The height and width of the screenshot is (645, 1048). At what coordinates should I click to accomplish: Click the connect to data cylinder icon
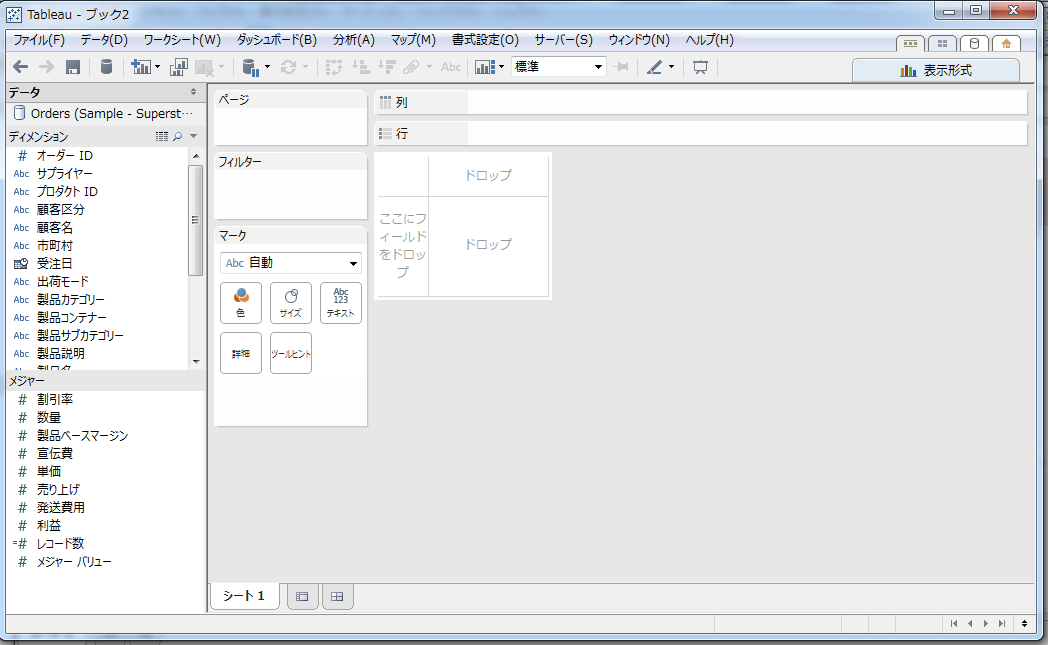(106, 67)
